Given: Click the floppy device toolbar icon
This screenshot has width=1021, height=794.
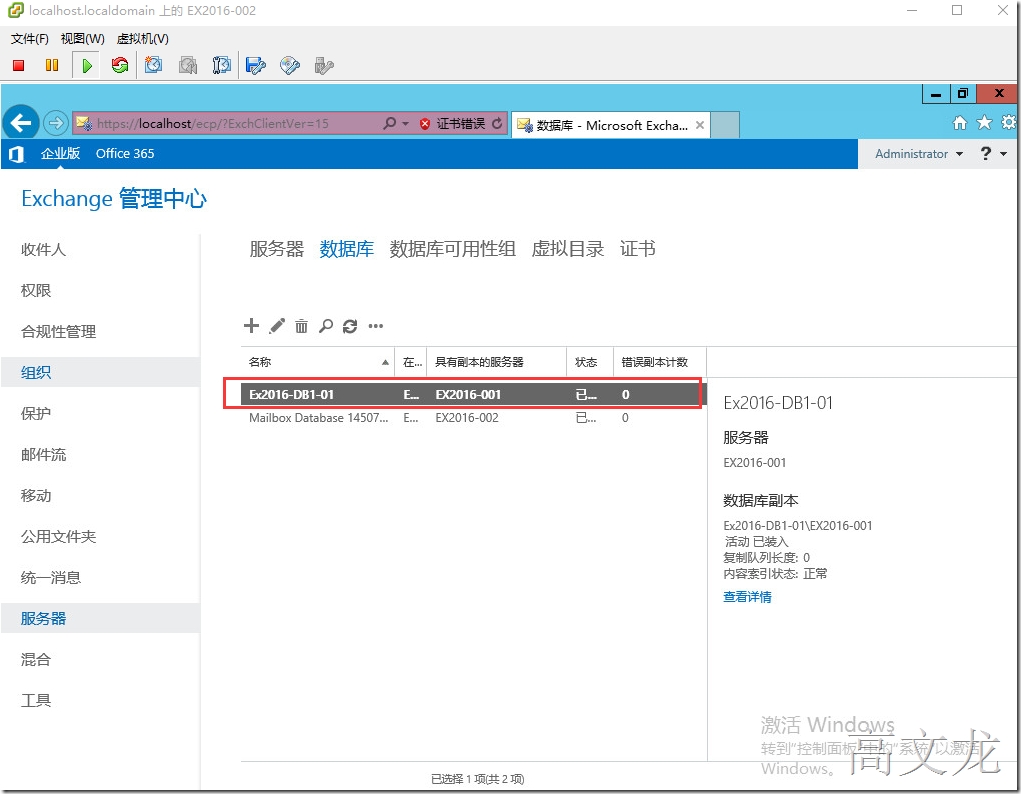Looking at the screenshot, I should 256,65.
